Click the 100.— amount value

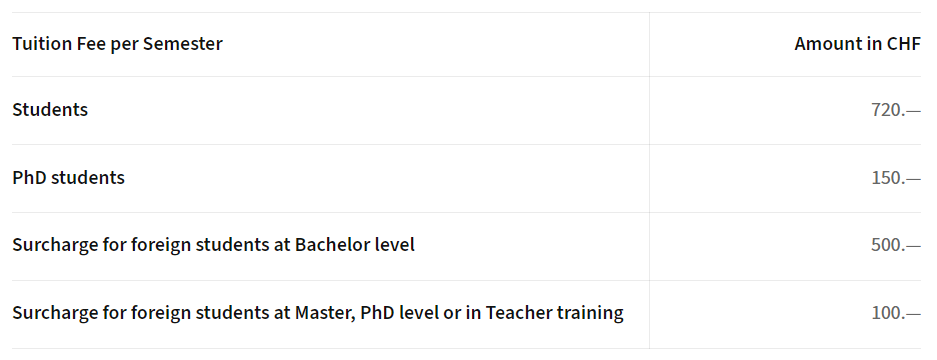click(896, 313)
